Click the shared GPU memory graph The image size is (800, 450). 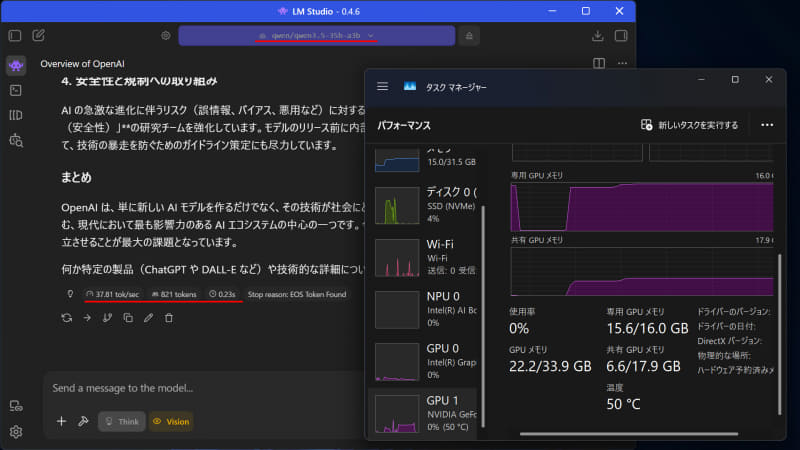642,271
